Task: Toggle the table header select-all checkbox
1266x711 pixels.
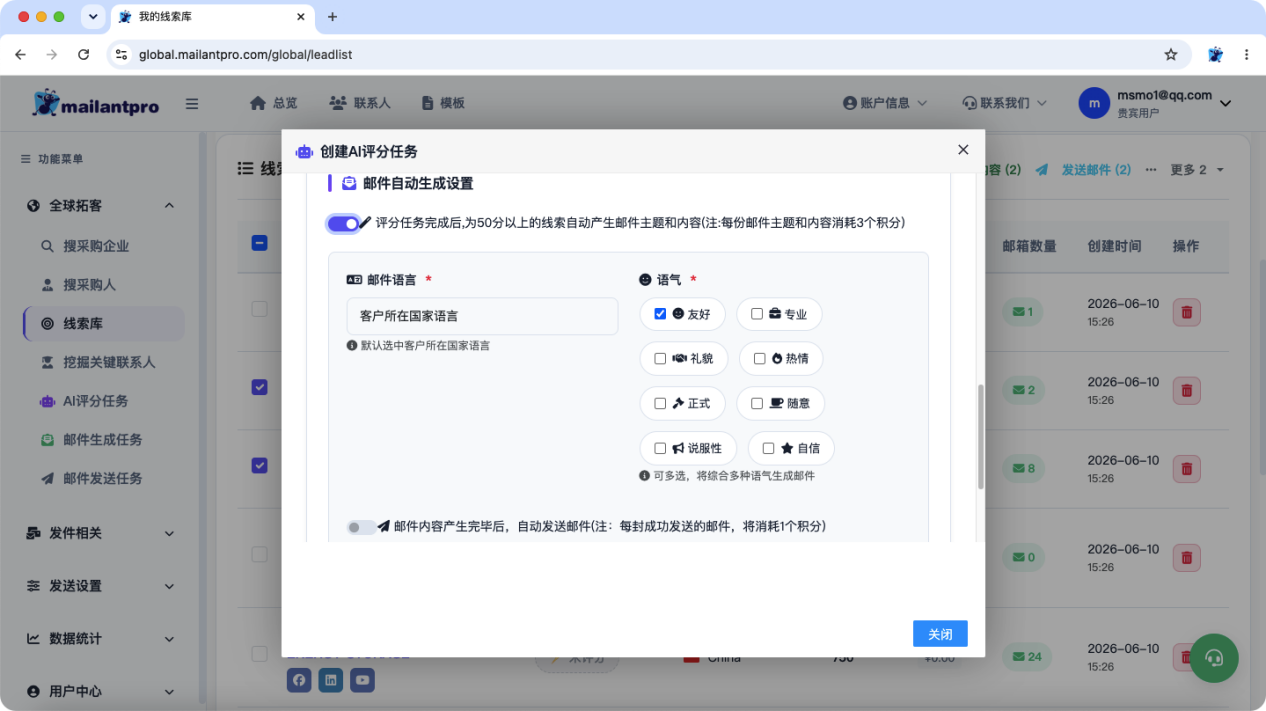Action: pos(259,243)
